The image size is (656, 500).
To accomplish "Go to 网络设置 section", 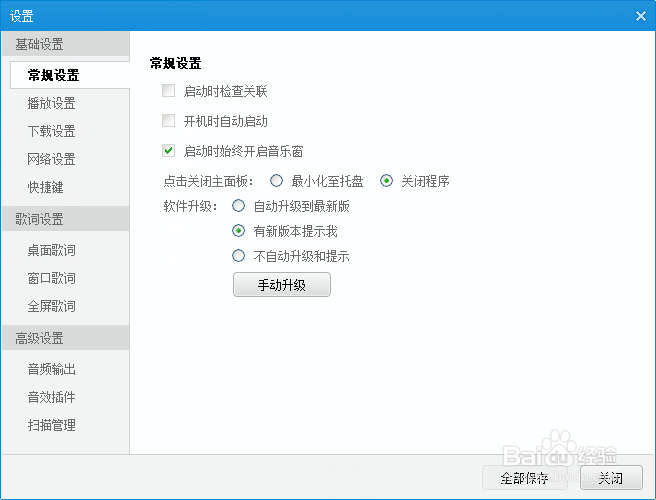I will [x=51, y=159].
